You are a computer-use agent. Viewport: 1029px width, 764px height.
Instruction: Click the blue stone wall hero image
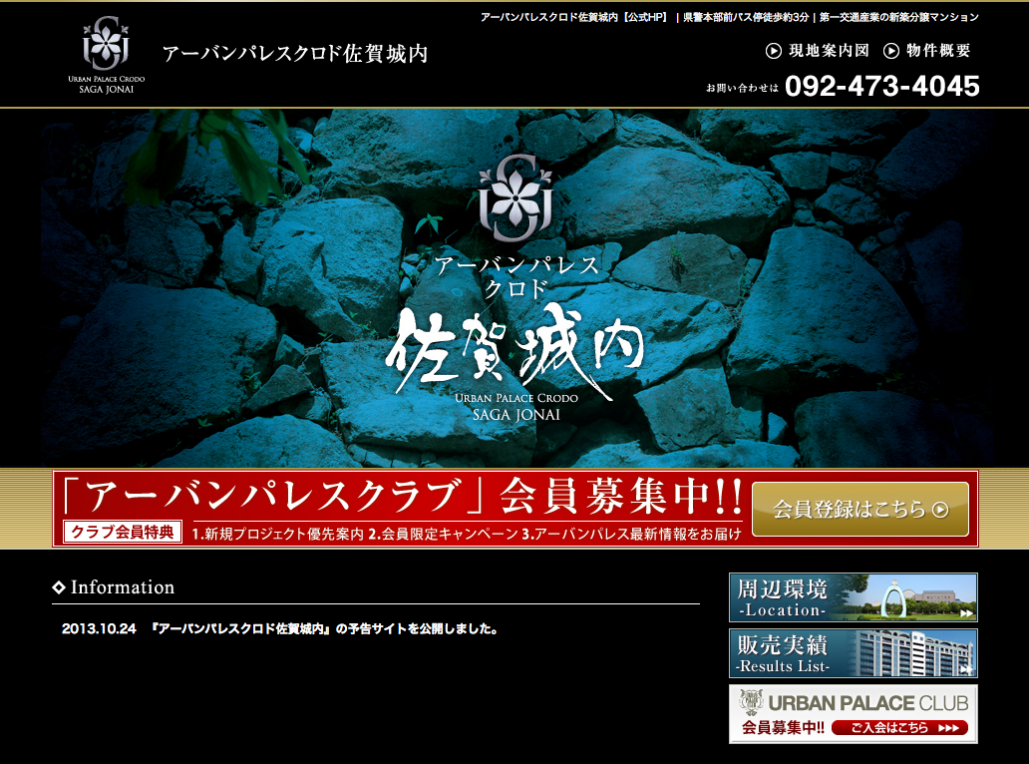coord(514,287)
